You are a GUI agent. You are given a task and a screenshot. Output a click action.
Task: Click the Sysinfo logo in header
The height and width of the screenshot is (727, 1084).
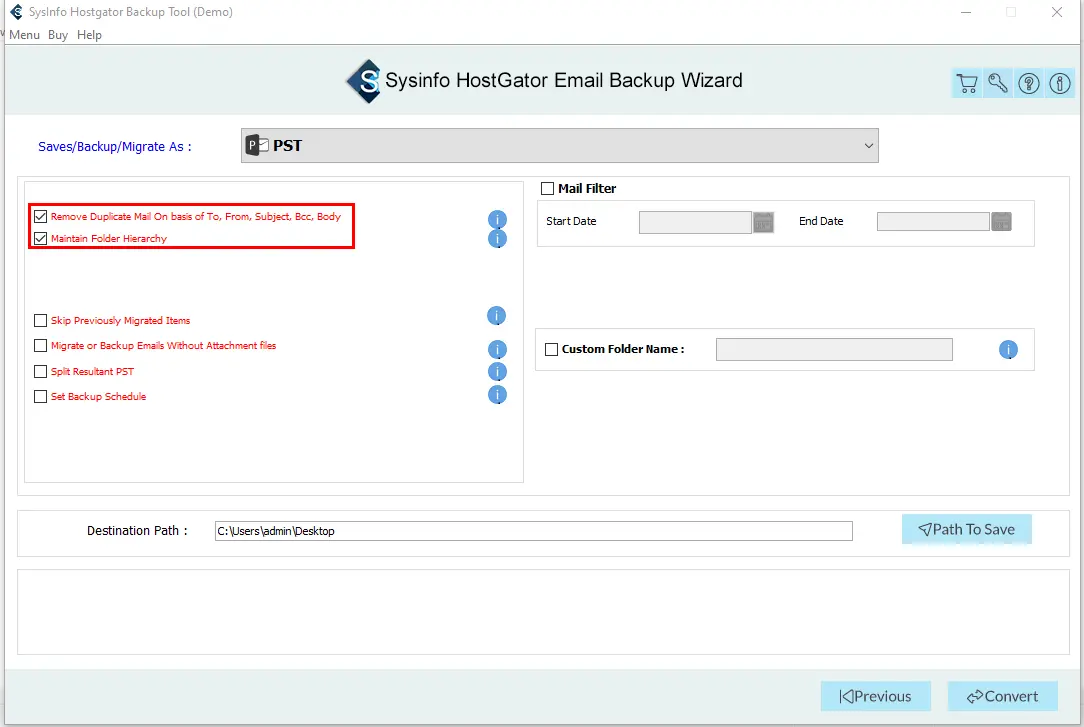click(364, 82)
